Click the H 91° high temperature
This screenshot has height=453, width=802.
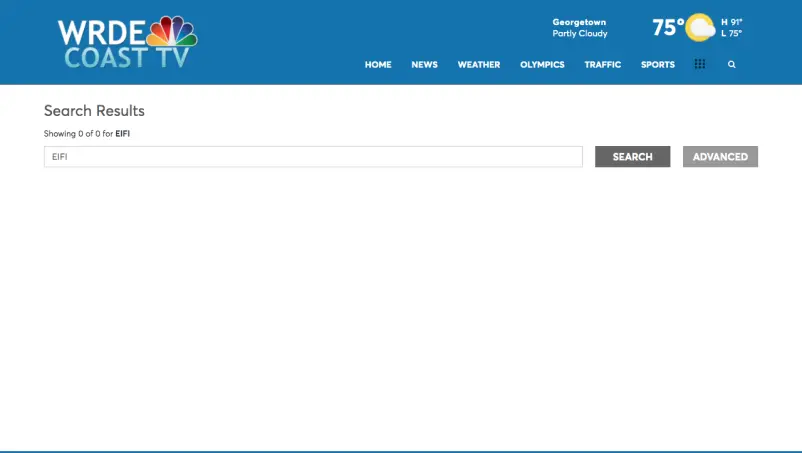point(731,22)
